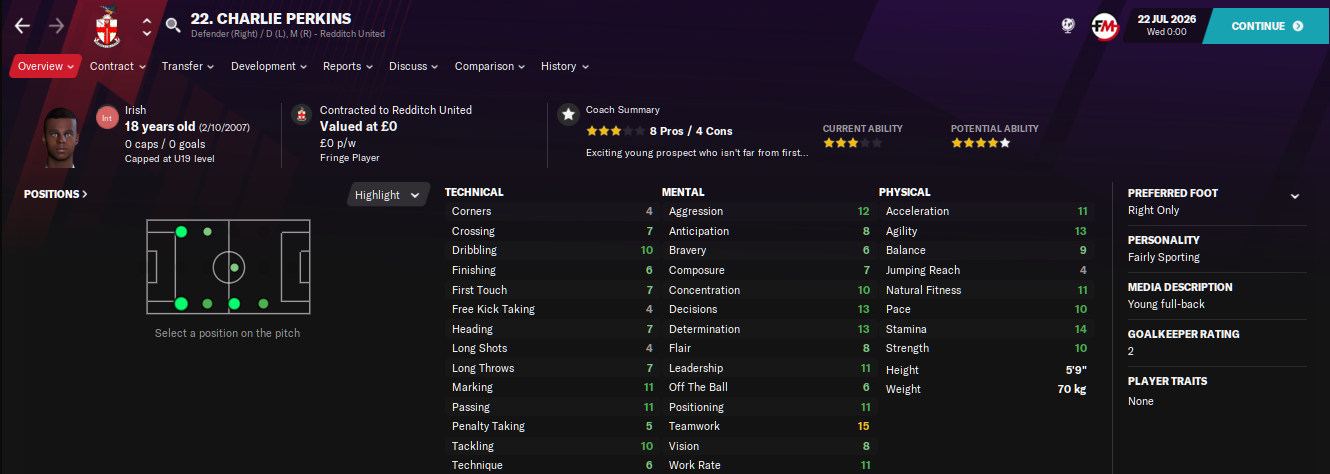Click the Coach Summary star icon
1330x474 pixels.
click(568, 115)
